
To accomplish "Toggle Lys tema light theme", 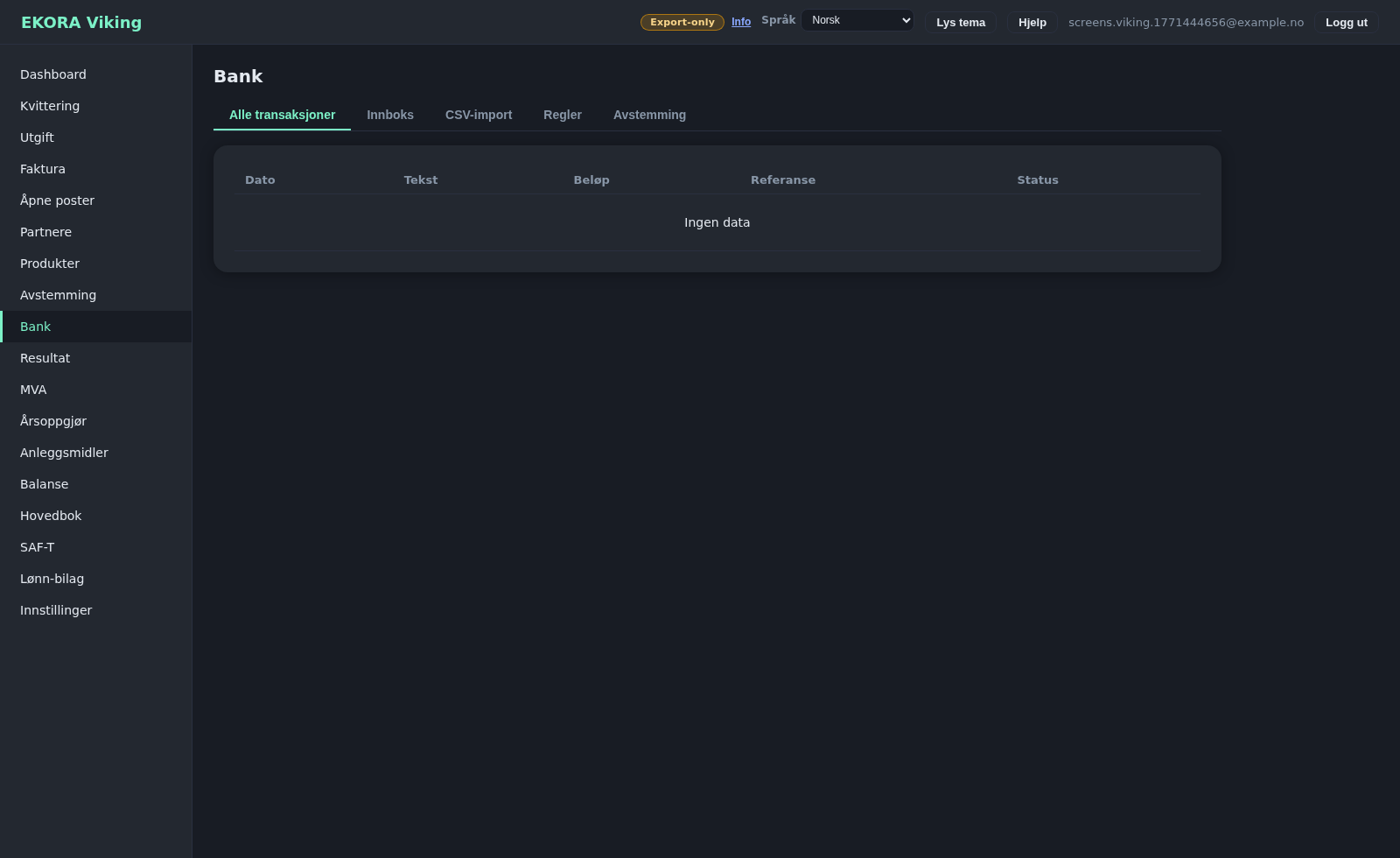I will [x=960, y=23].
